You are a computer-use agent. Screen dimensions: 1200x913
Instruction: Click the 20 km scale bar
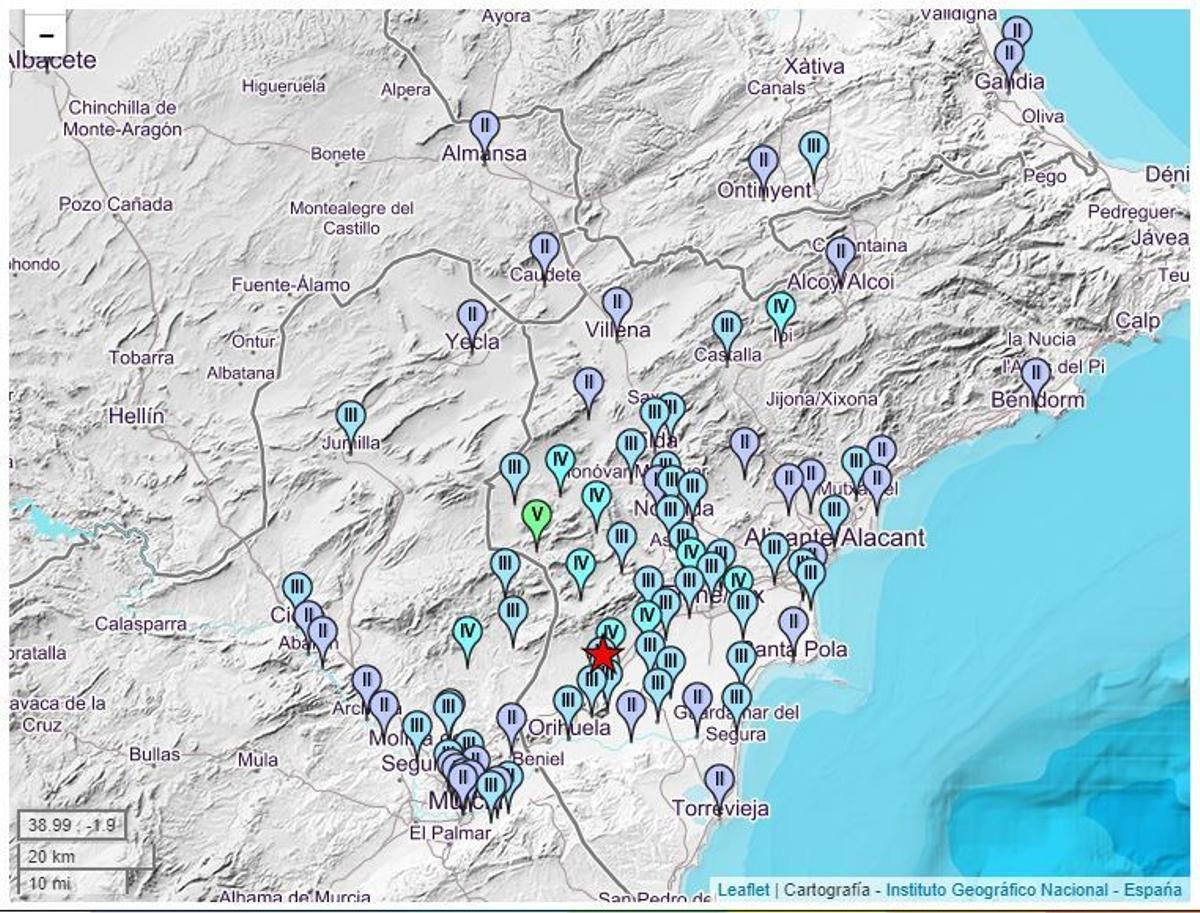pos(84,855)
